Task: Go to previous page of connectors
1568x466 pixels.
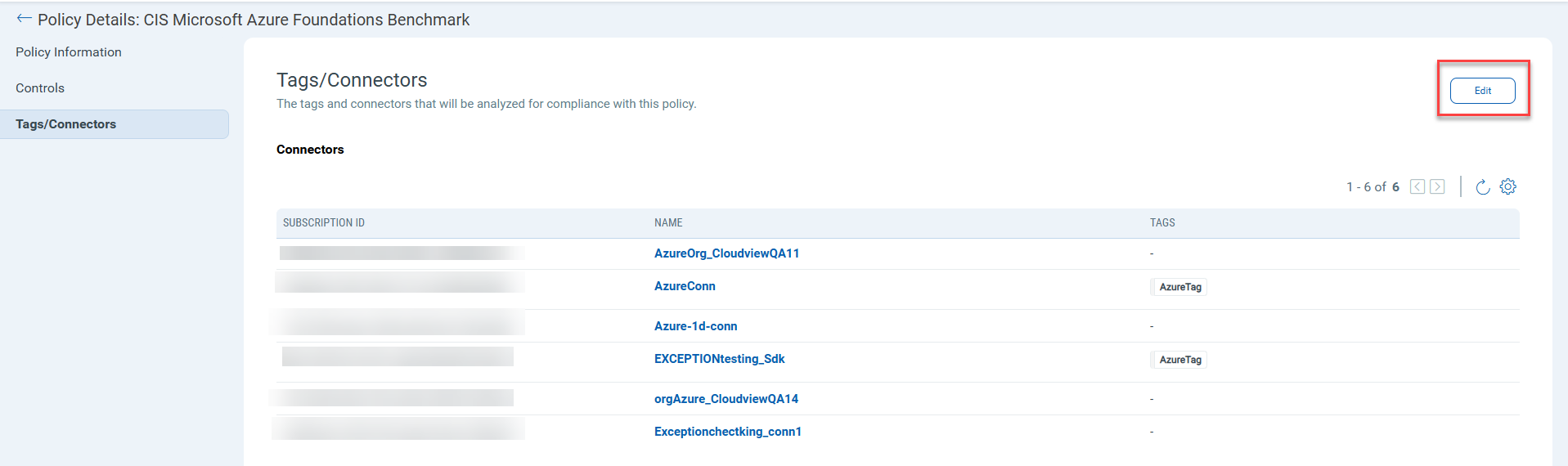Action: (1417, 186)
